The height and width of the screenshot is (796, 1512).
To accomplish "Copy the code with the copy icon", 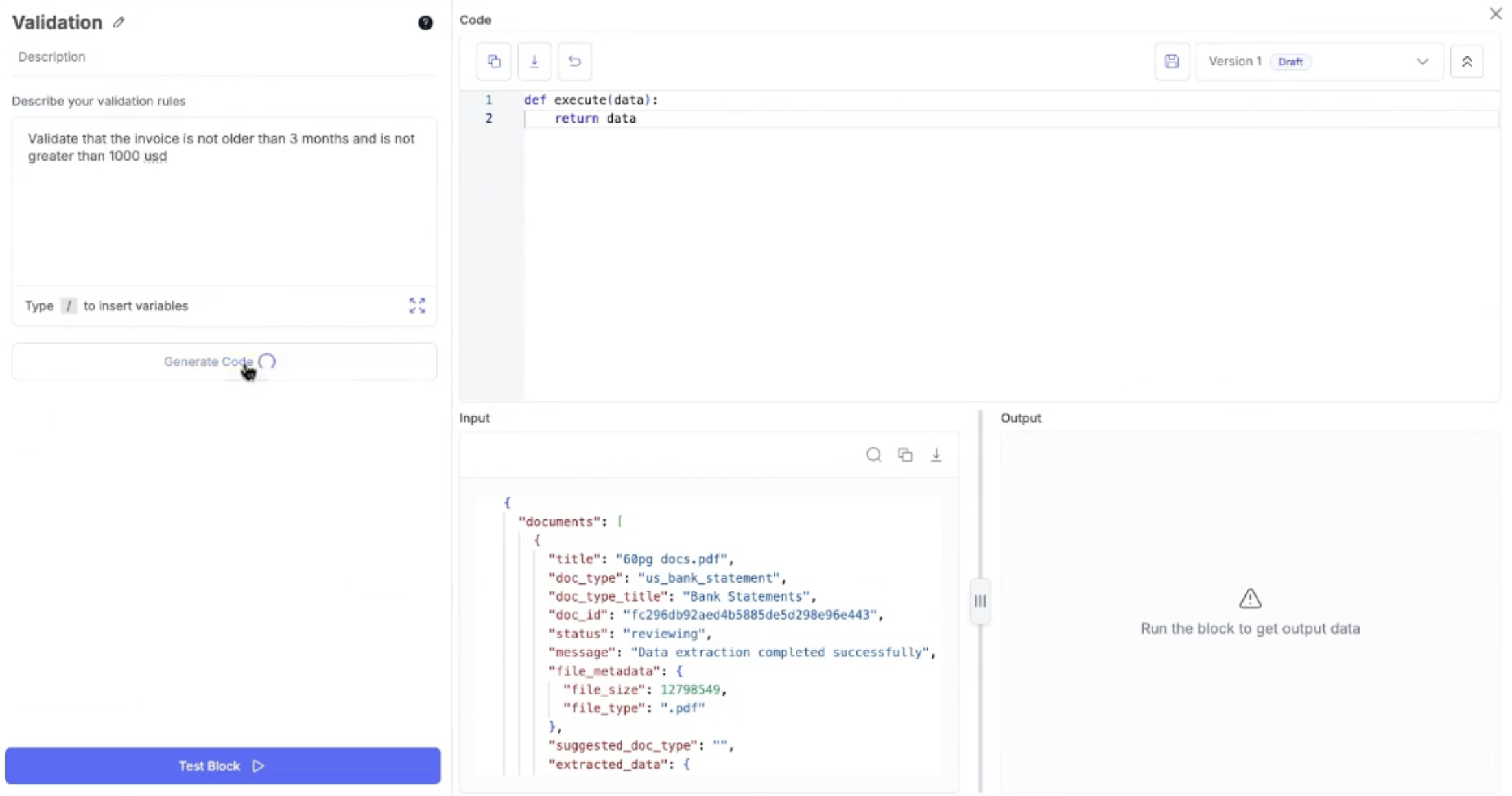I will (493, 62).
